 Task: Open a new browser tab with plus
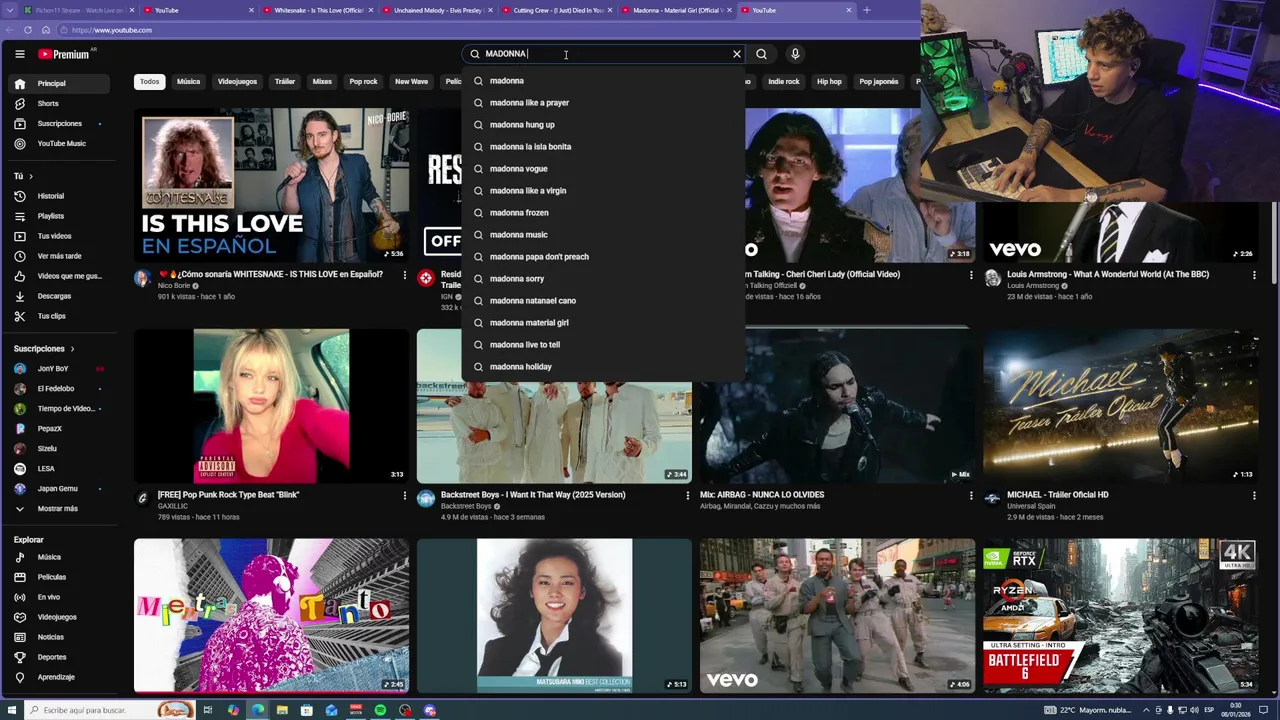coord(867,10)
